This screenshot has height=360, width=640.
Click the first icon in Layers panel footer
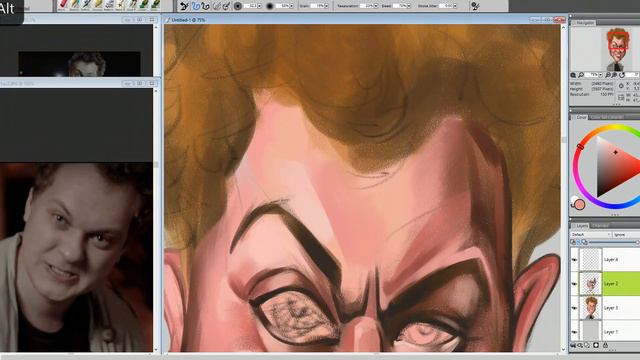pyautogui.click(x=573, y=345)
